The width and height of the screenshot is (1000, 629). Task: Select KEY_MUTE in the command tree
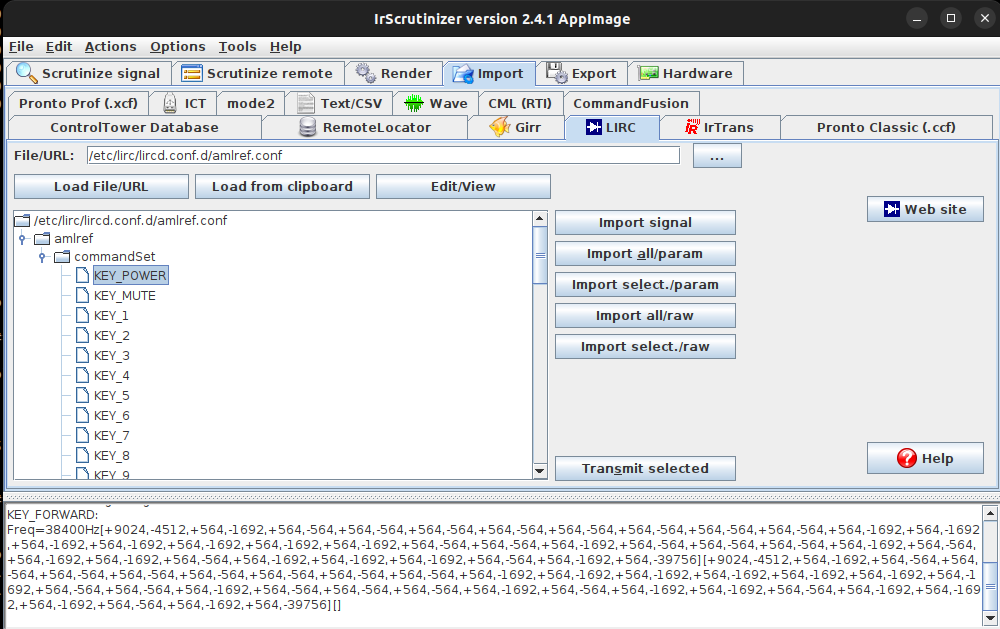(x=124, y=296)
